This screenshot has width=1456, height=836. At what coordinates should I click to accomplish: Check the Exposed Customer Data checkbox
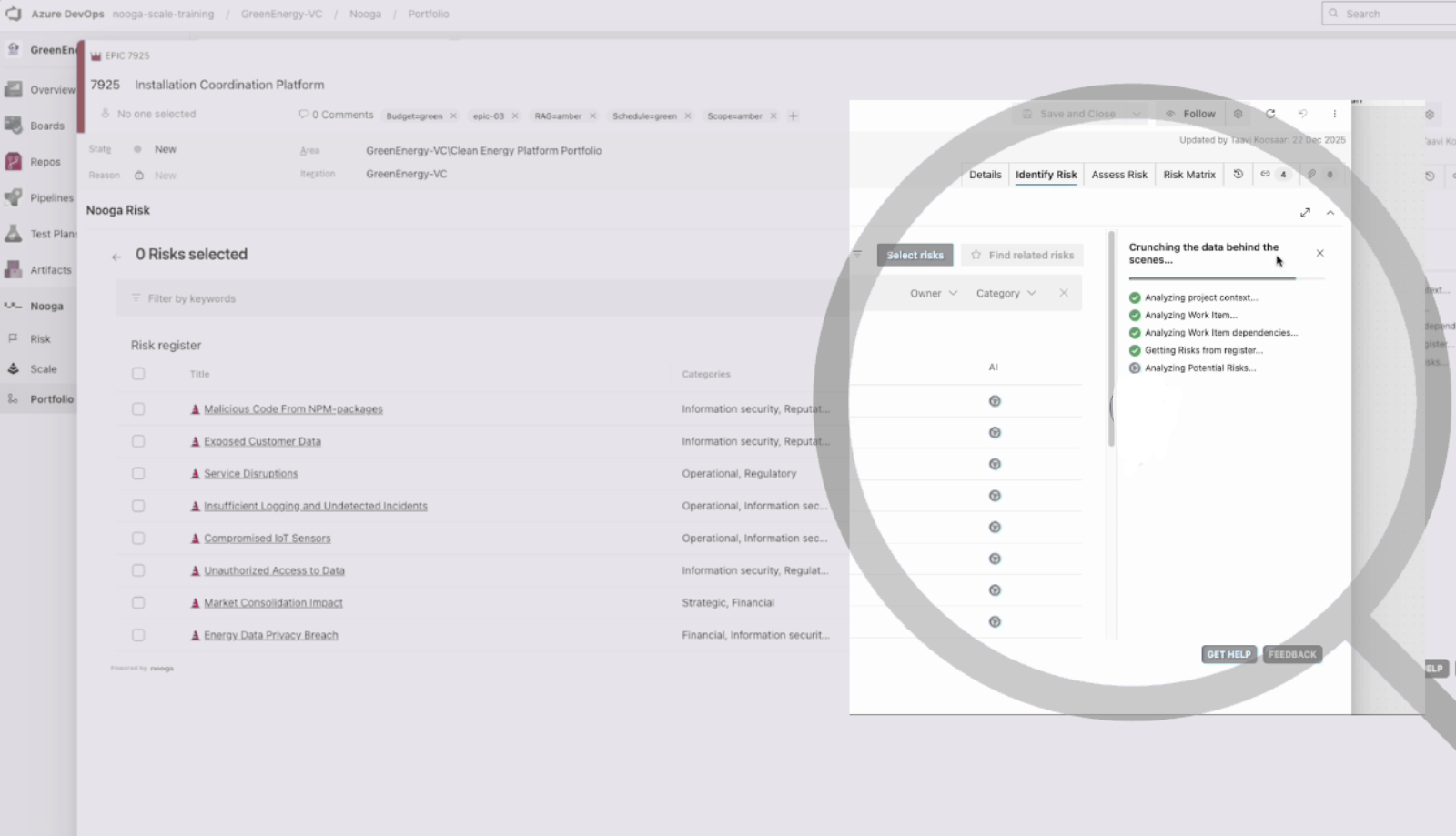click(x=138, y=441)
